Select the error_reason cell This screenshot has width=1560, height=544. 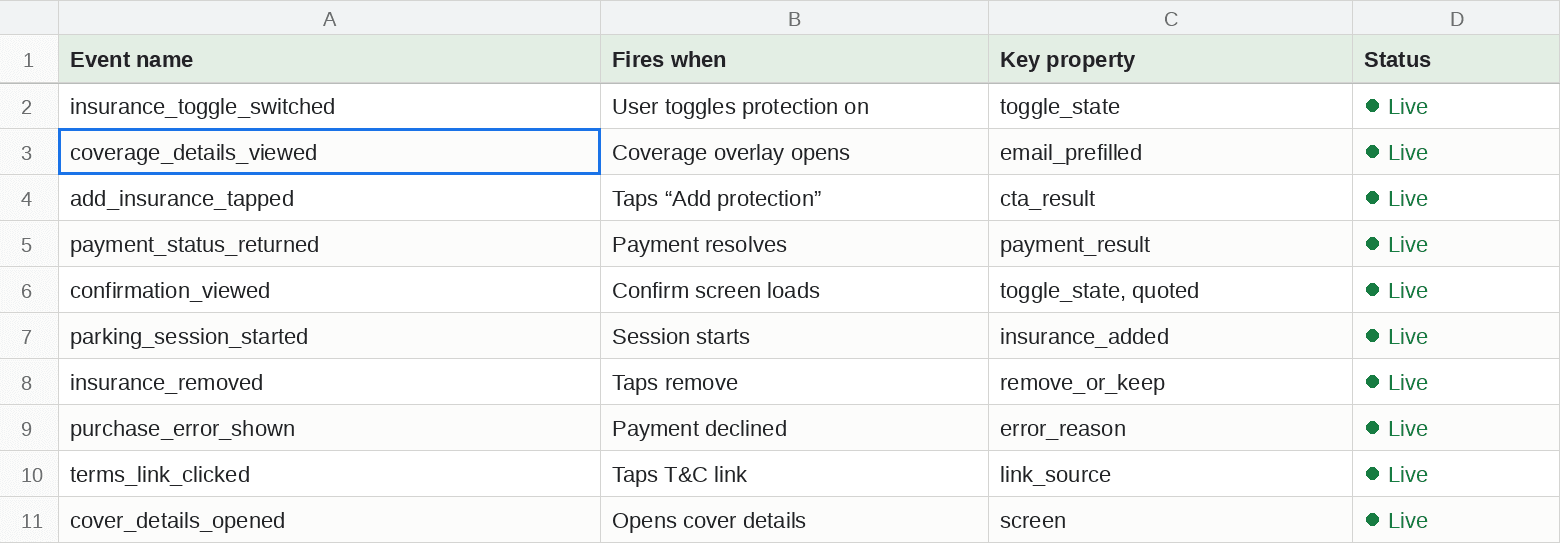point(1170,428)
